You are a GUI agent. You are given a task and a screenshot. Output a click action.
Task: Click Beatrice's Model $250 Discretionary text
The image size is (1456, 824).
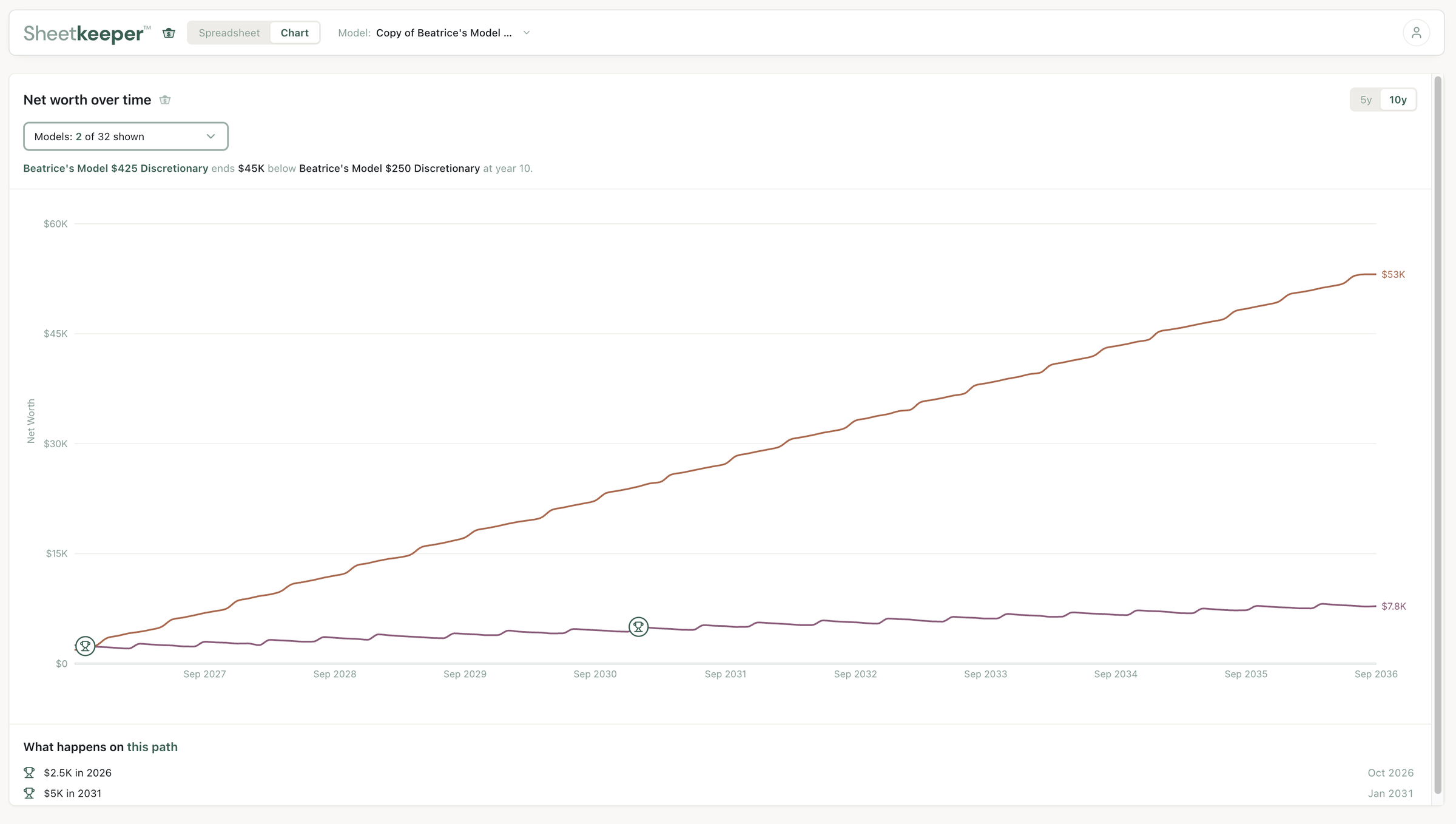(x=389, y=169)
